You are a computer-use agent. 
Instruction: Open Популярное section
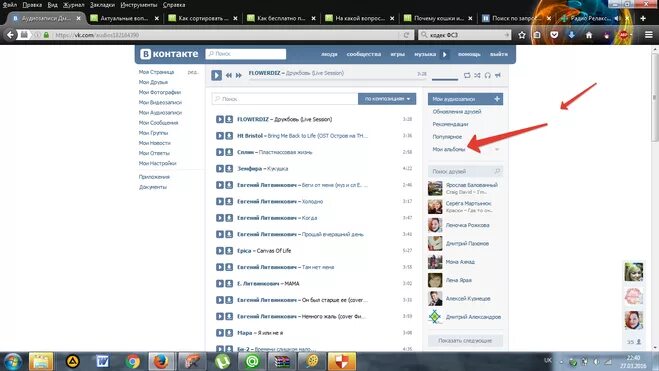click(447, 137)
